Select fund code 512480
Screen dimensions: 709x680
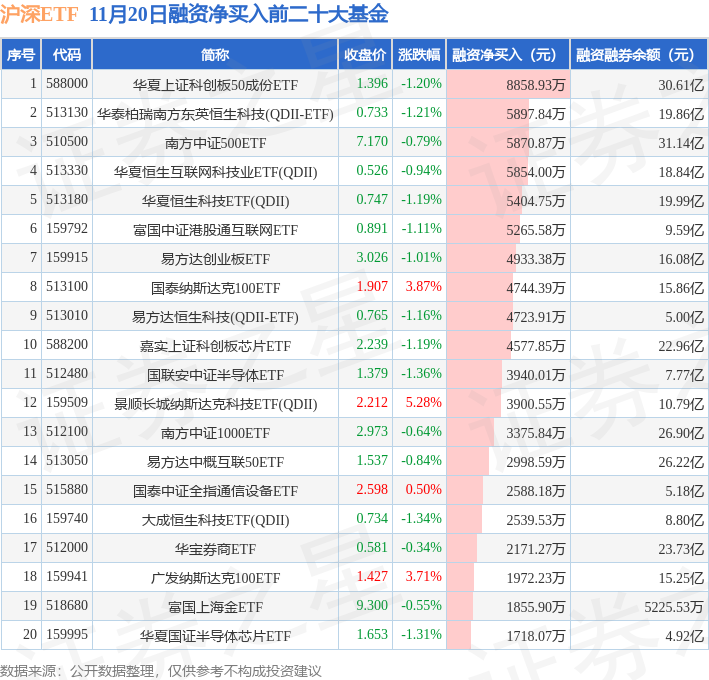[x=67, y=373]
